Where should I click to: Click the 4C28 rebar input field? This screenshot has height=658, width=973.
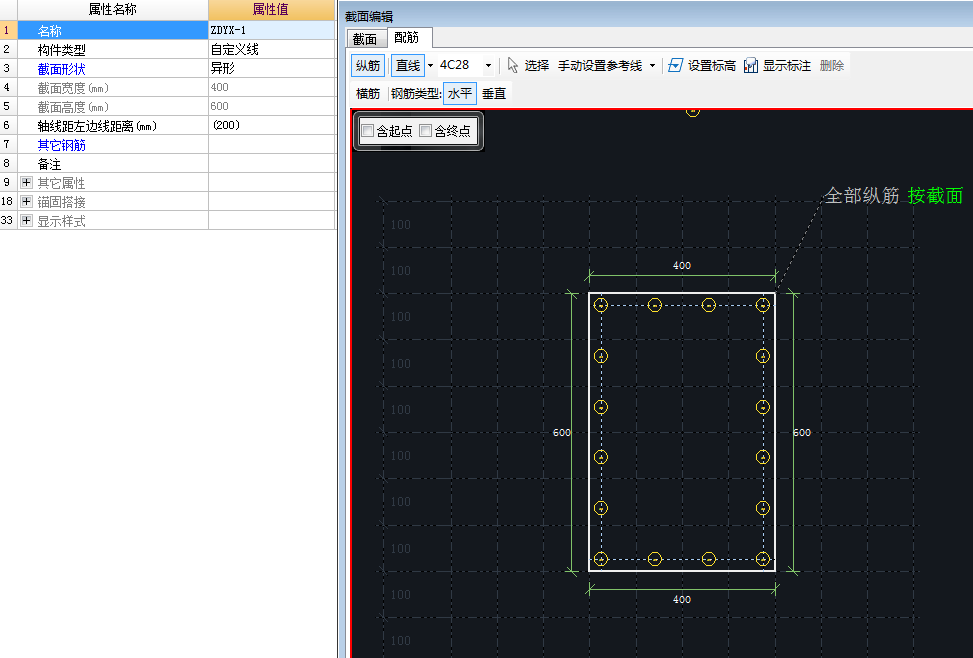pyautogui.click(x=460, y=65)
